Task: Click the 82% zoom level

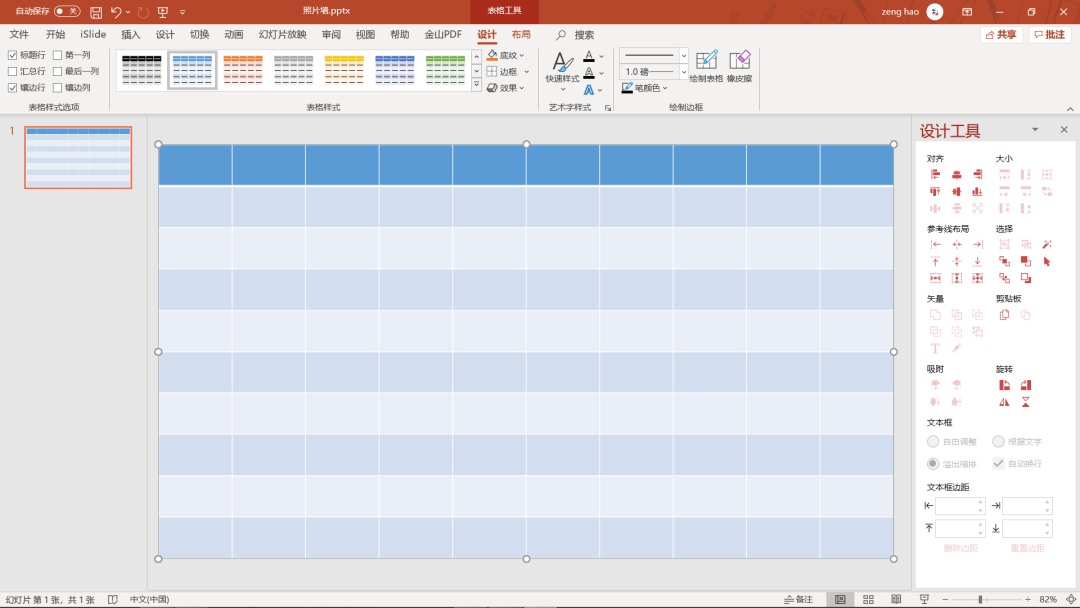Action: click(1048, 599)
